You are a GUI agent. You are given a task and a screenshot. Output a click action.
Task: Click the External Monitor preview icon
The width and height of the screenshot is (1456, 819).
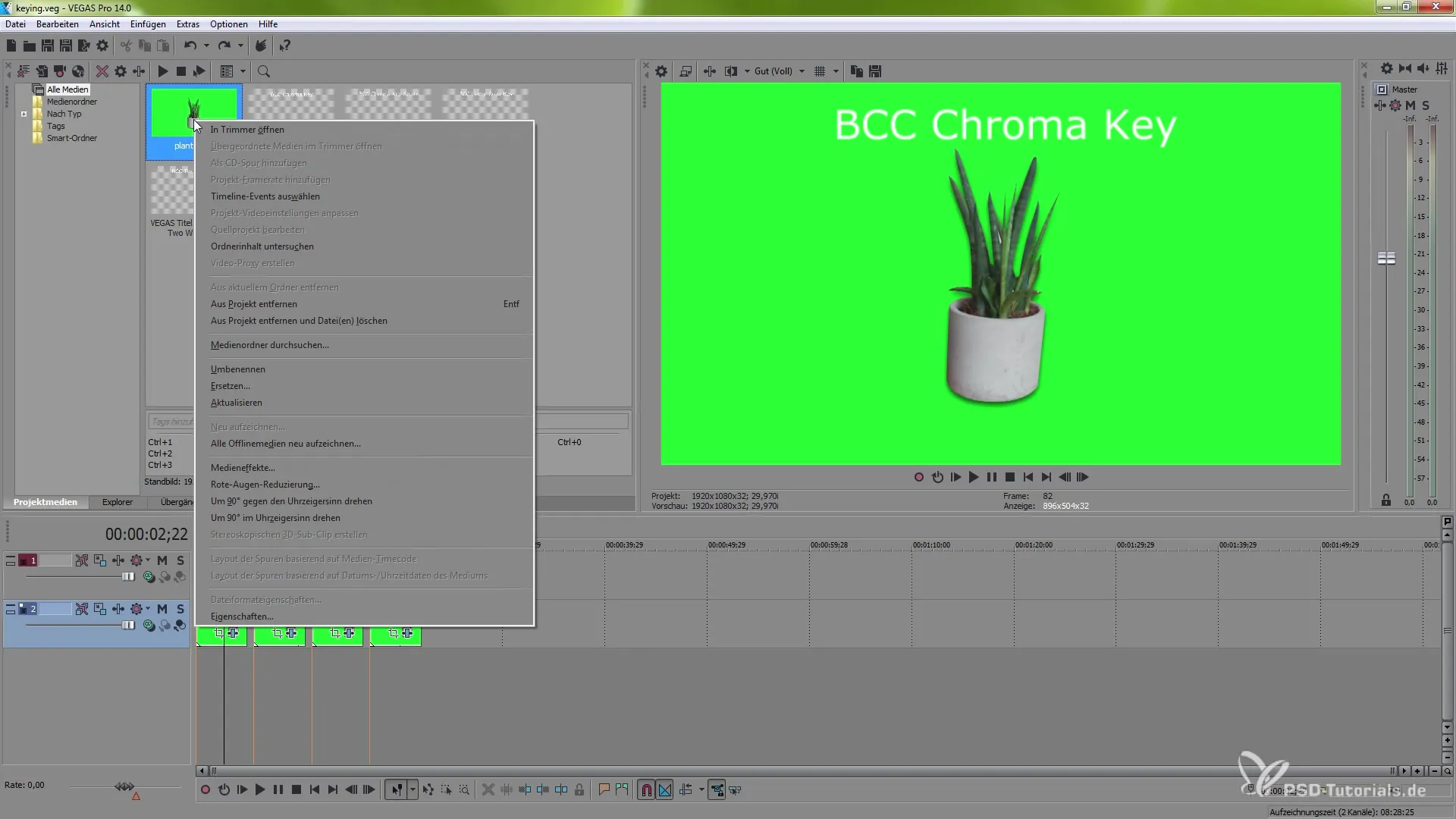pos(686,71)
